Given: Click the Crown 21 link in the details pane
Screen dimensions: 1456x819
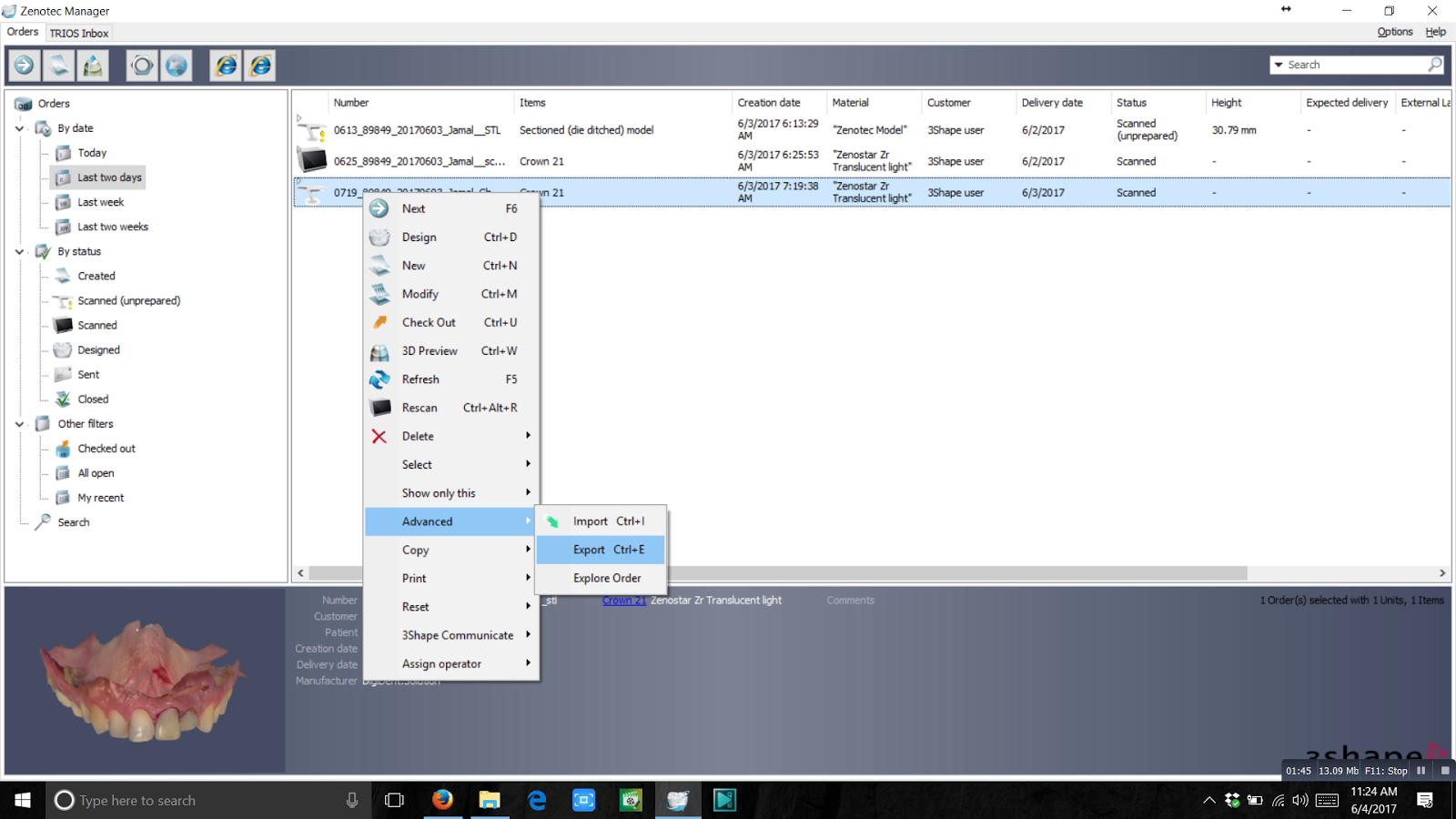Looking at the screenshot, I should click(x=623, y=600).
